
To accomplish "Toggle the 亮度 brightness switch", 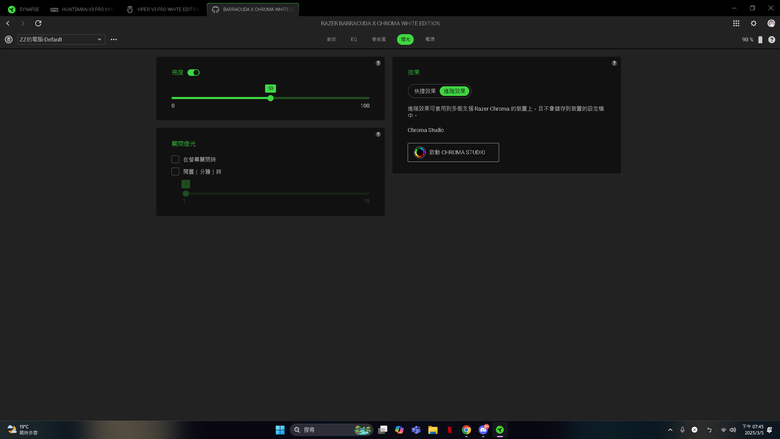I will click(x=194, y=73).
